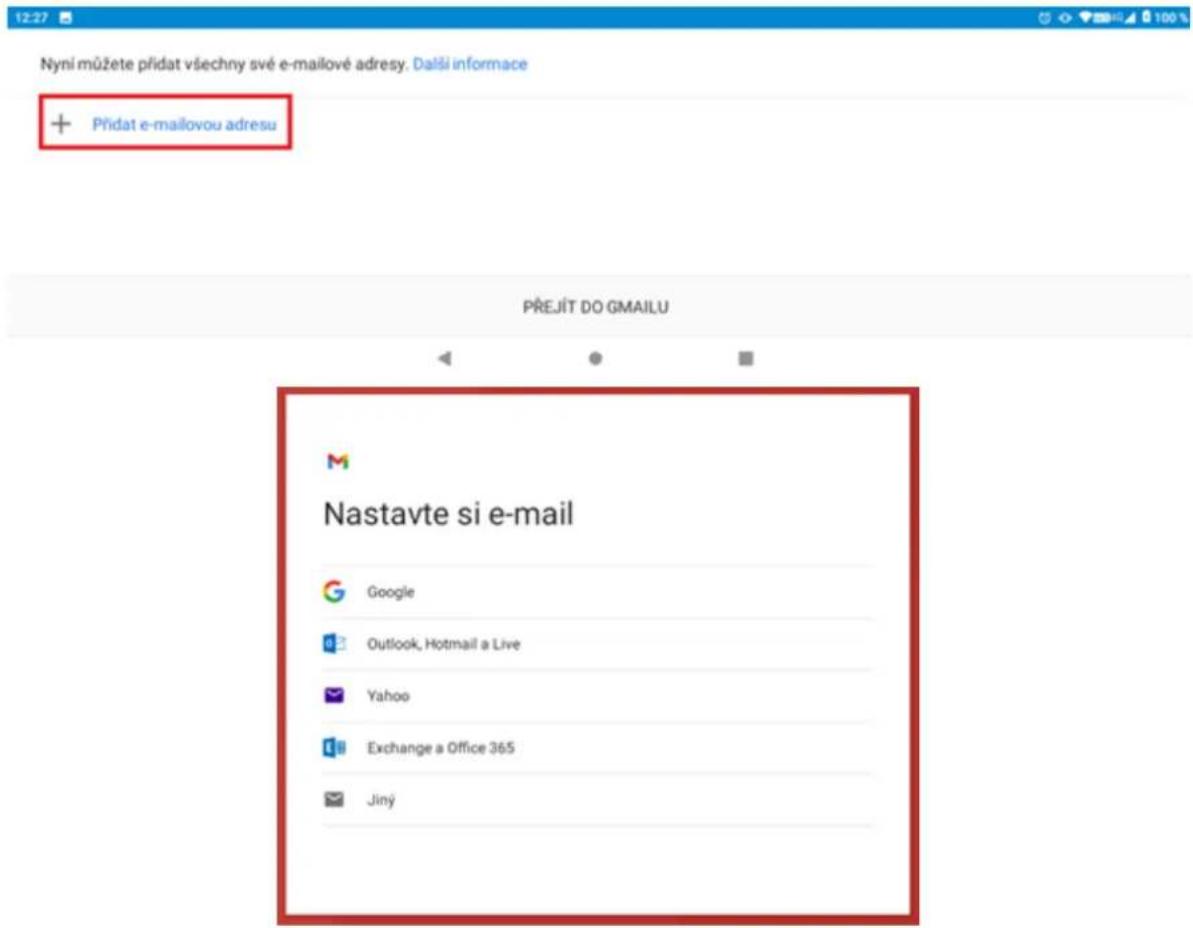Select the purple Yahoo mail icon
1193x928 pixels.
pyautogui.click(x=334, y=695)
